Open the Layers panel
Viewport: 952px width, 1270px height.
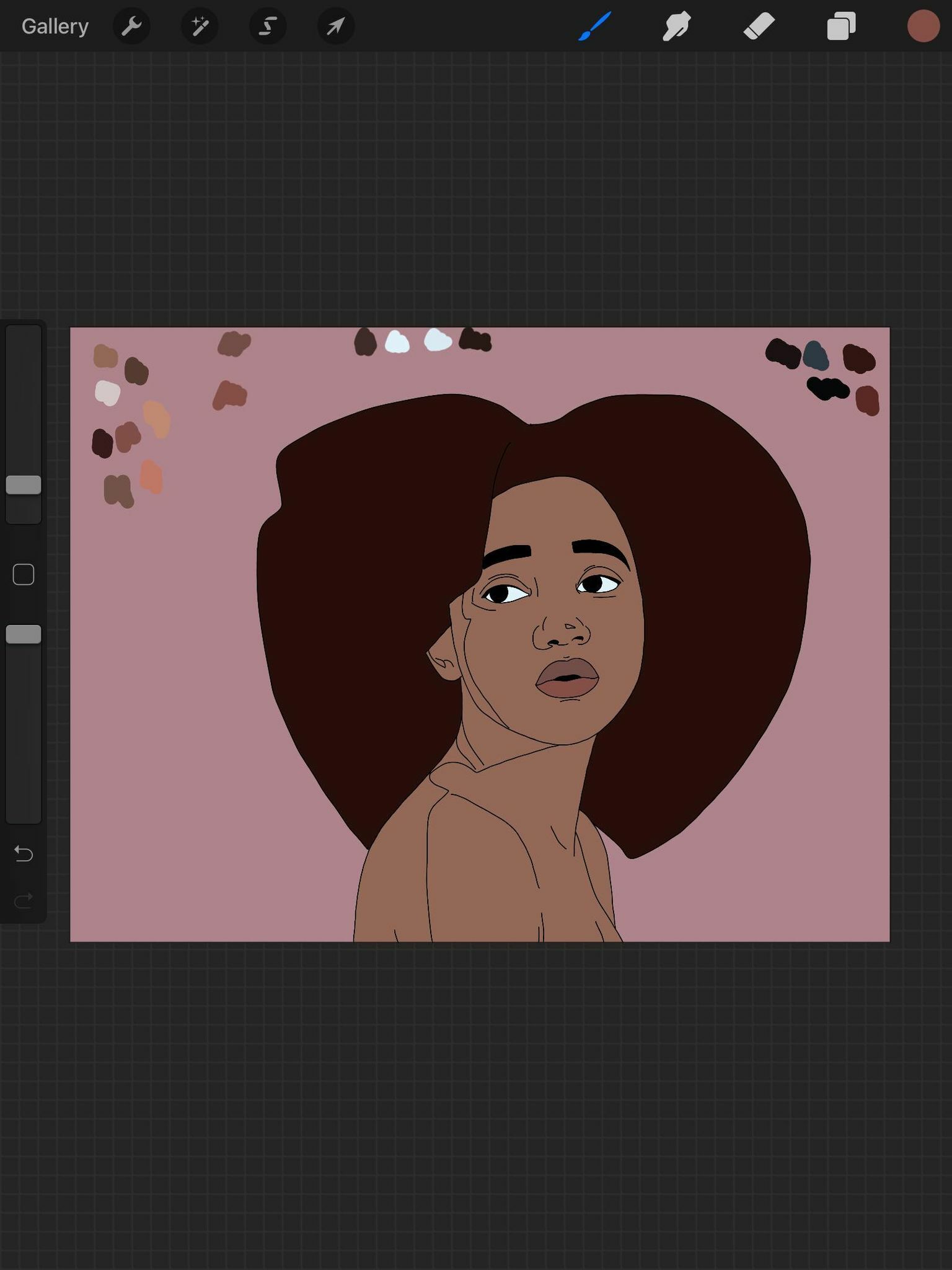(x=842, y=27)
